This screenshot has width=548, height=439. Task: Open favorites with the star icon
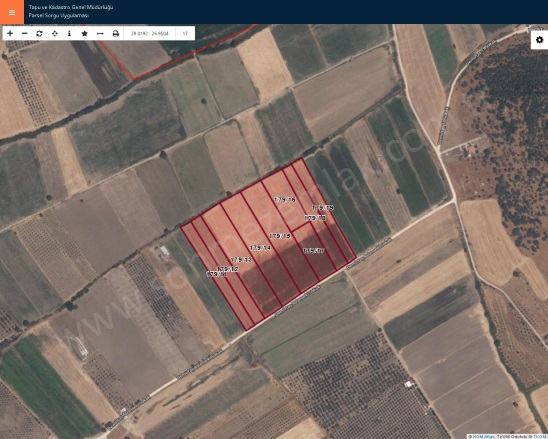[84, 34]
